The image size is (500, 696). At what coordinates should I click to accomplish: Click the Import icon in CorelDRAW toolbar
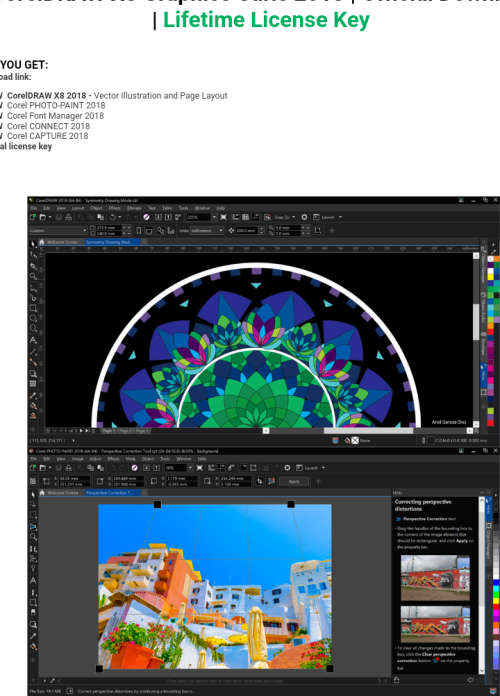(x=158, y=217)
